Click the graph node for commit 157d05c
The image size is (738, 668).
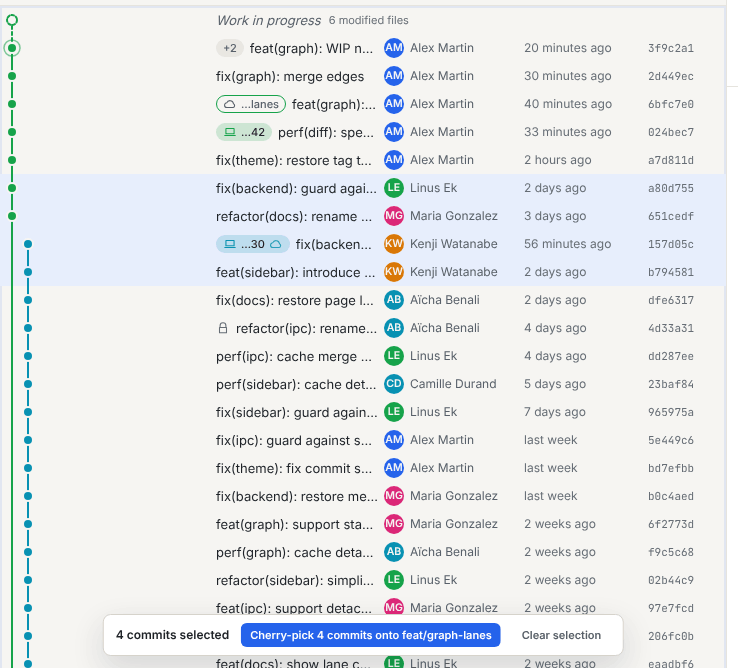28,244
